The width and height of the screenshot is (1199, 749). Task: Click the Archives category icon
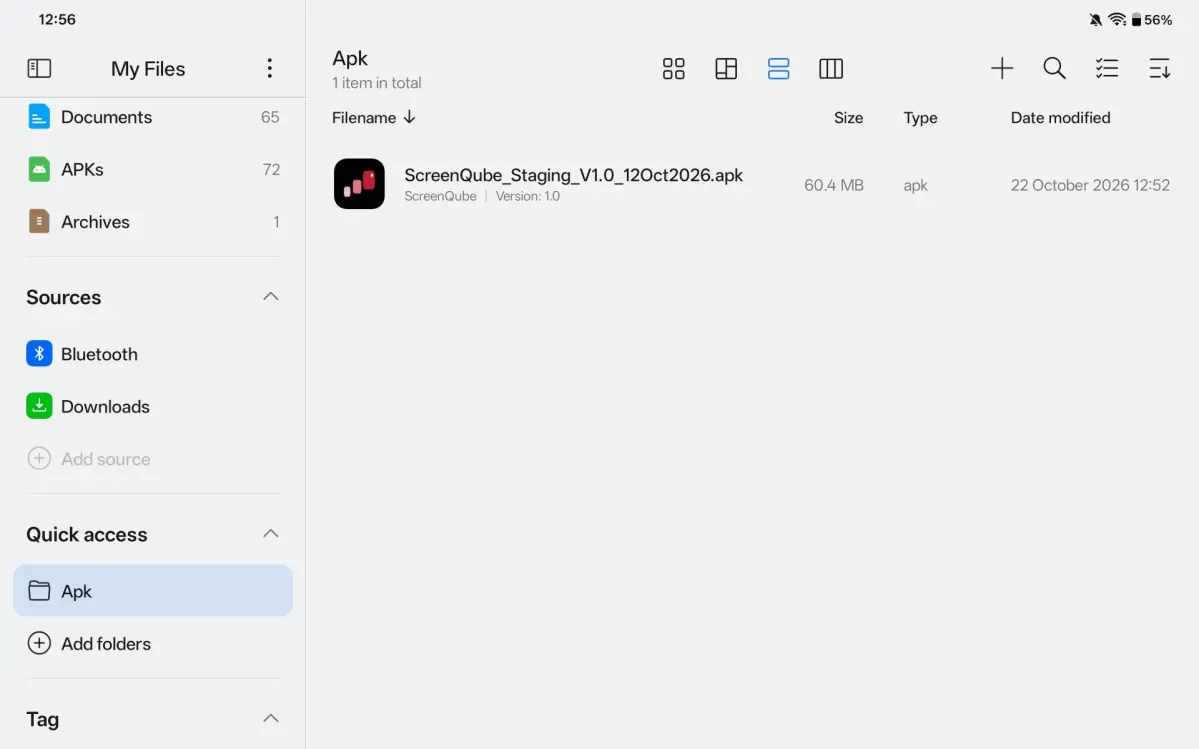tap(39, 222)
